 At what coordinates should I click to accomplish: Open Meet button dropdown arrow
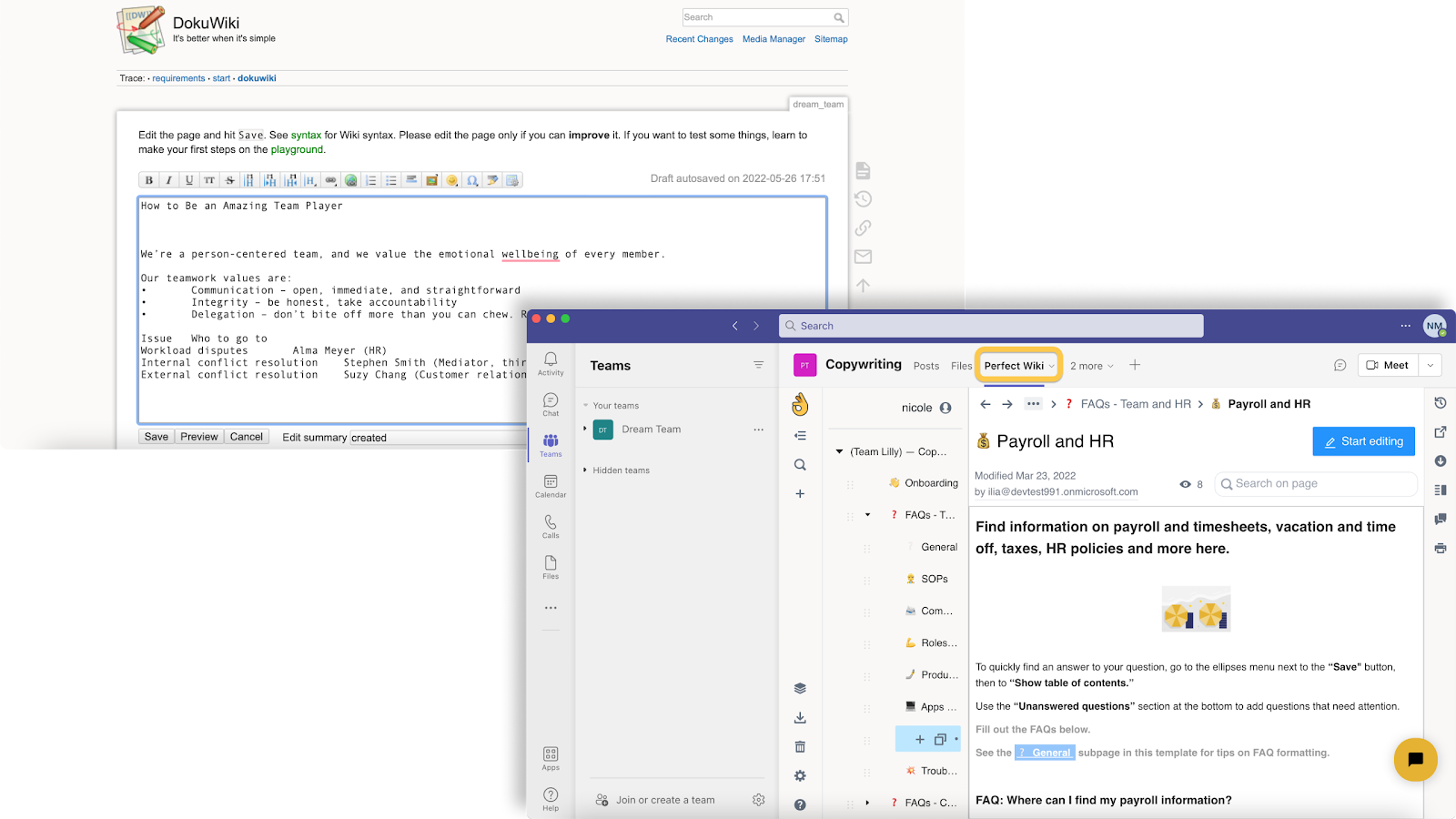coord(1431,365)
